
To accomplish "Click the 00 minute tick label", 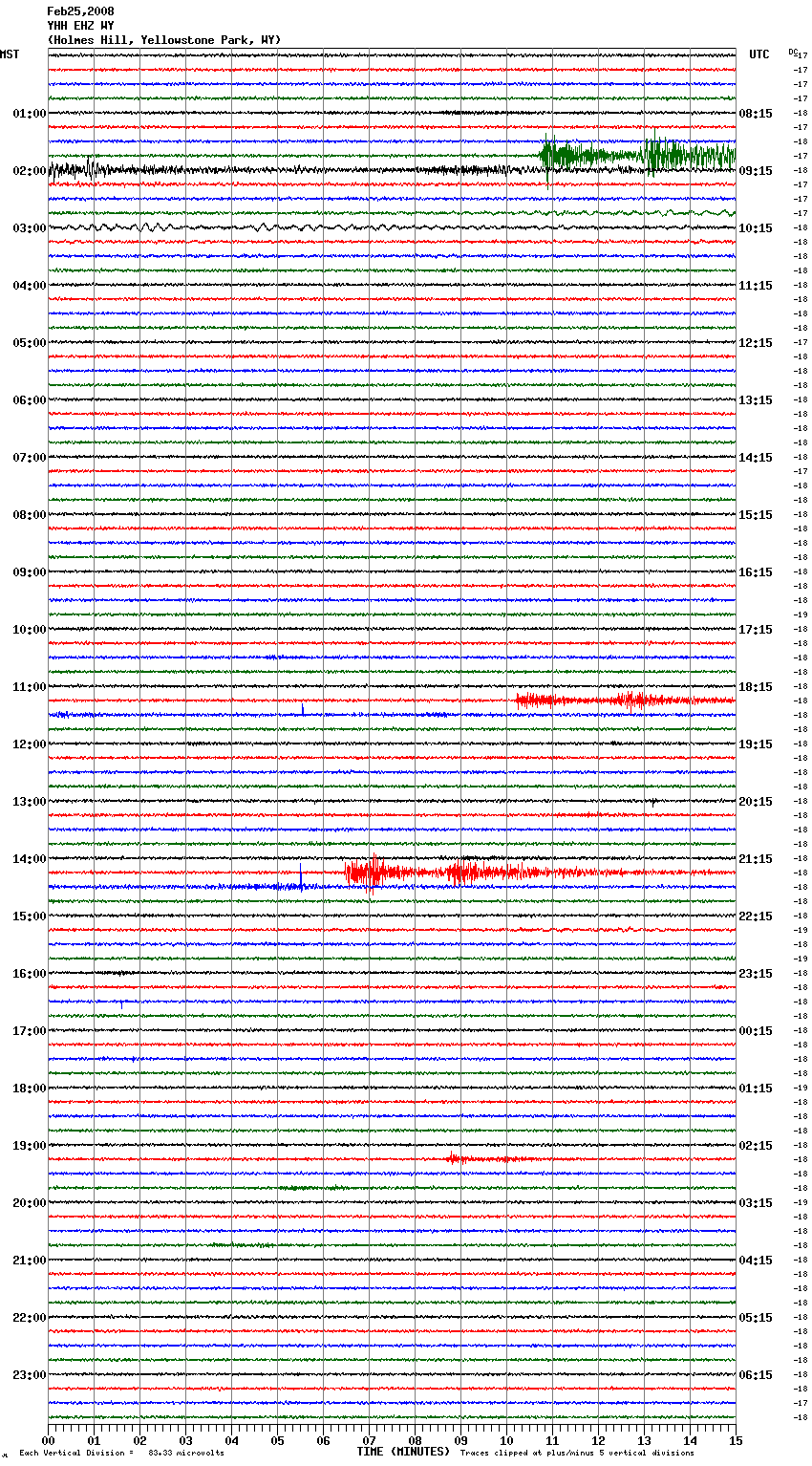I will pos(49,1440).
